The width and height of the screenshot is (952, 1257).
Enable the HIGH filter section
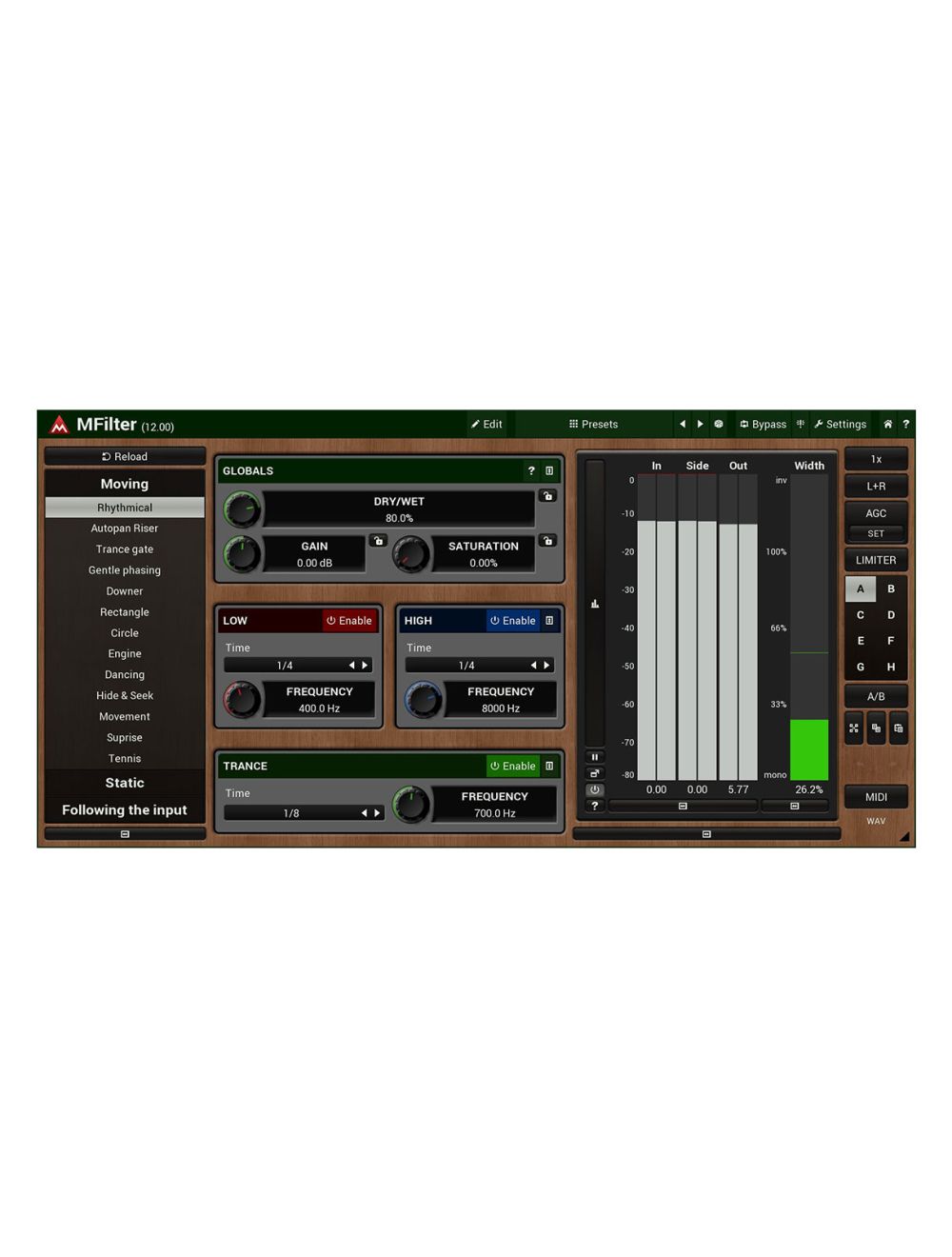click(x=513, y=620)
